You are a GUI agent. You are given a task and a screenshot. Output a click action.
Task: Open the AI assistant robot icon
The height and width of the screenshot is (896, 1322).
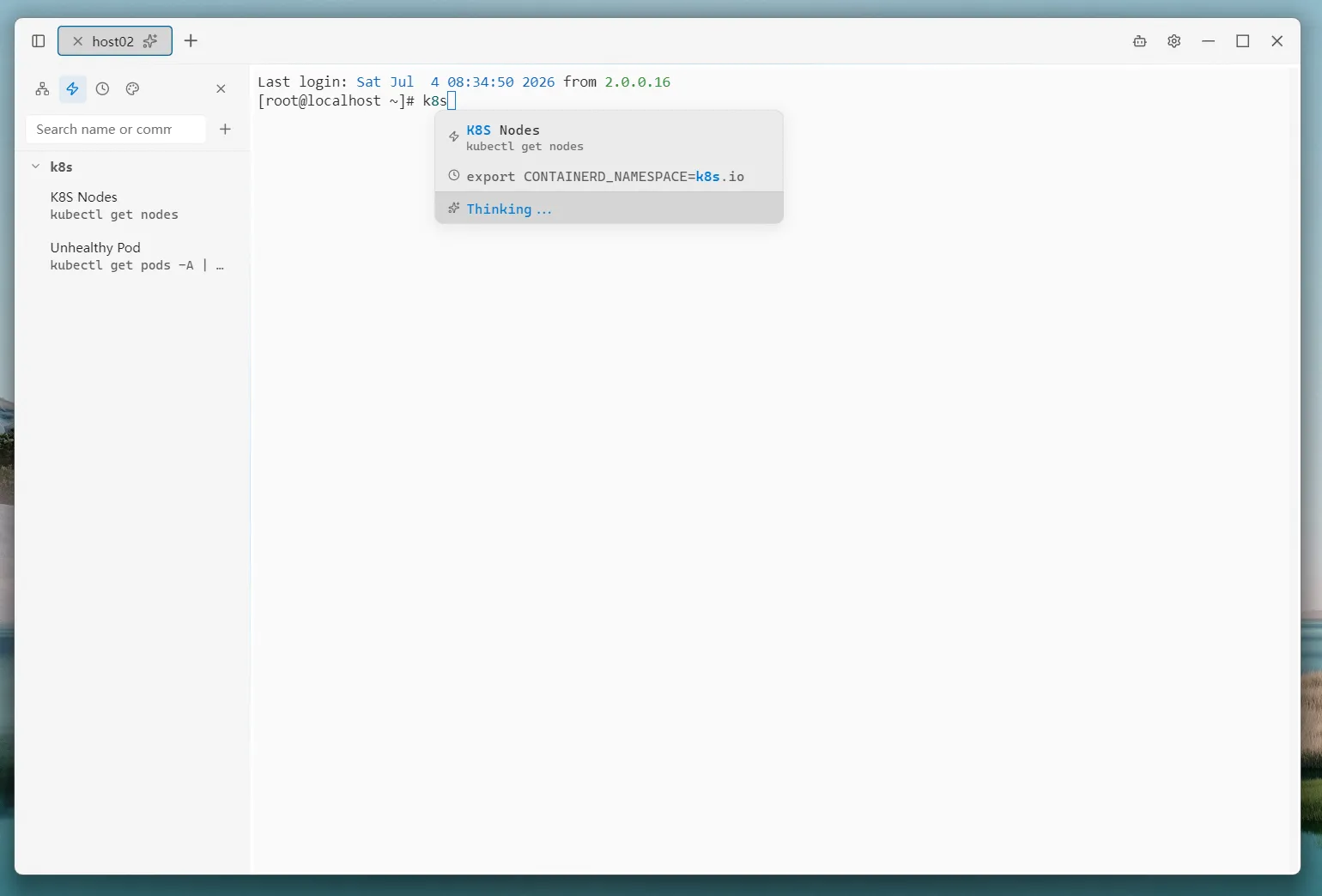[1140, 41]
